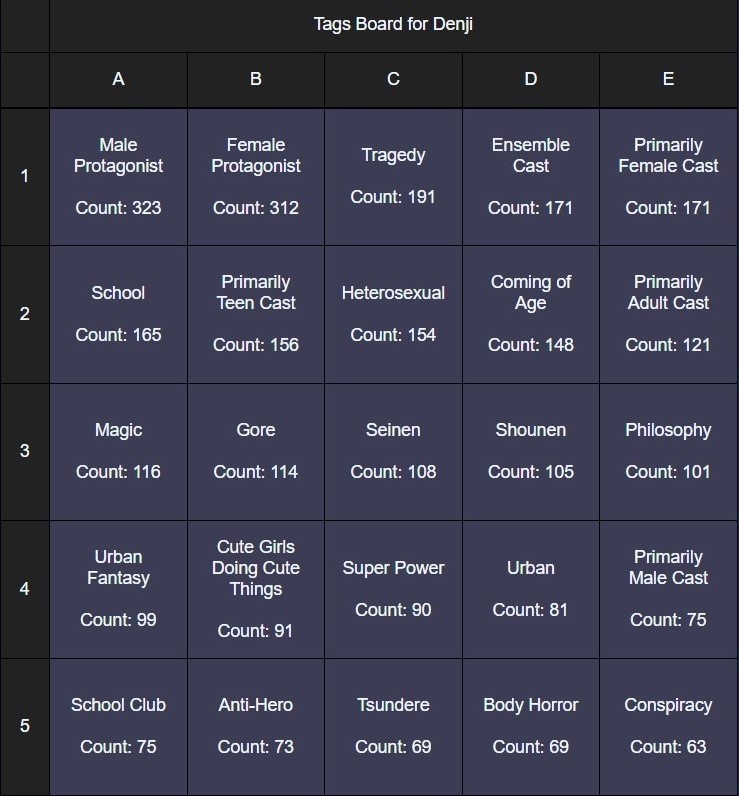Click the Body Horror tag cell
This screenshot has width=739, height=796.
pos(531,726)
